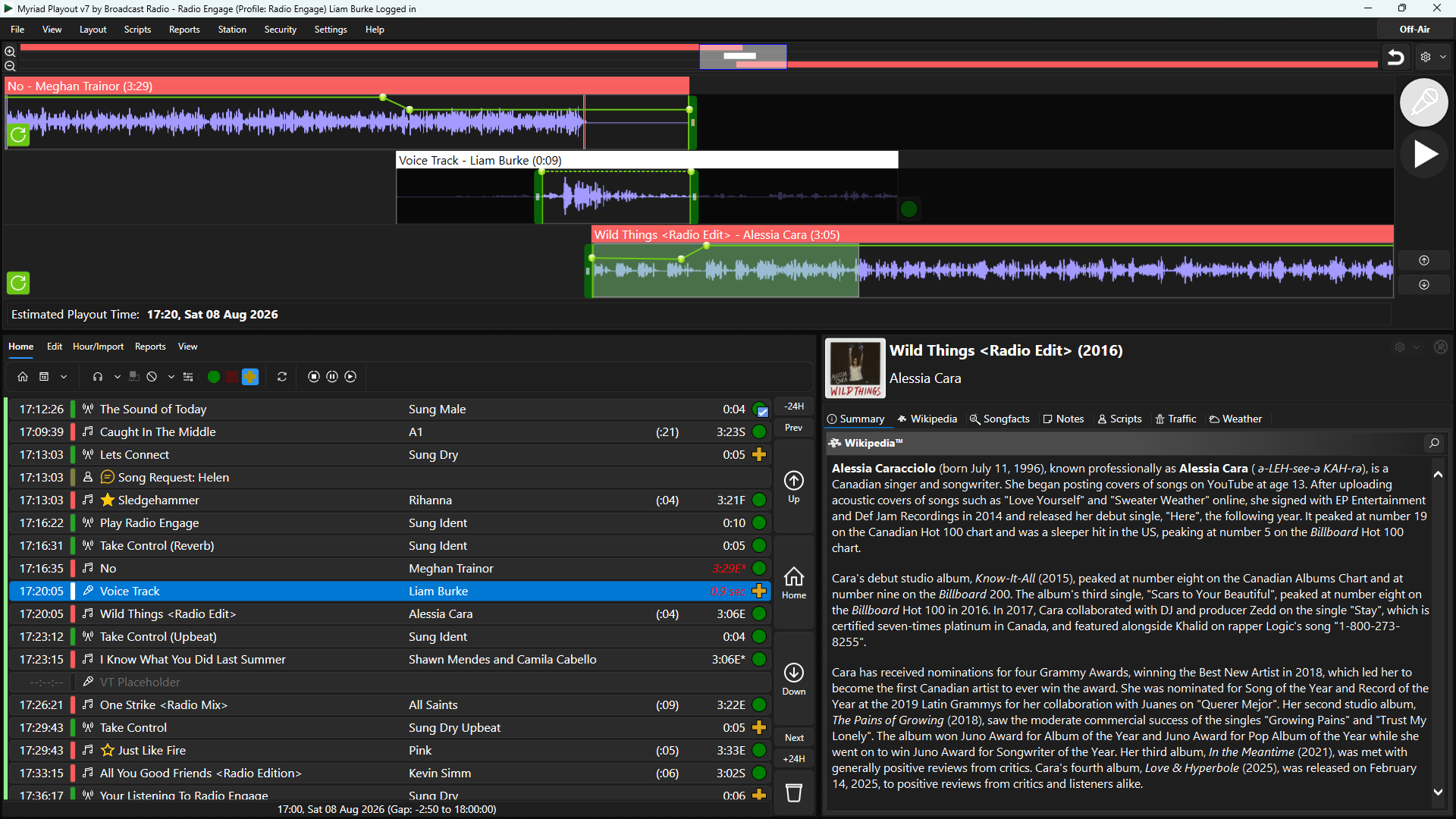The height and width of the screenshot is (819, 1456).
Task: Open the sliders options icon
Action: point(188,377)
